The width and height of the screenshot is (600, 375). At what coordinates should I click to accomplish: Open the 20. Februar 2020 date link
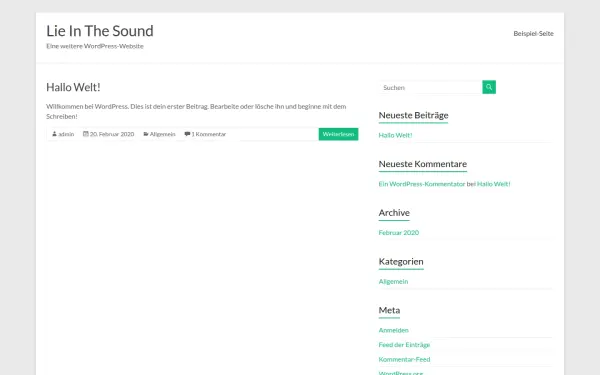112,134
